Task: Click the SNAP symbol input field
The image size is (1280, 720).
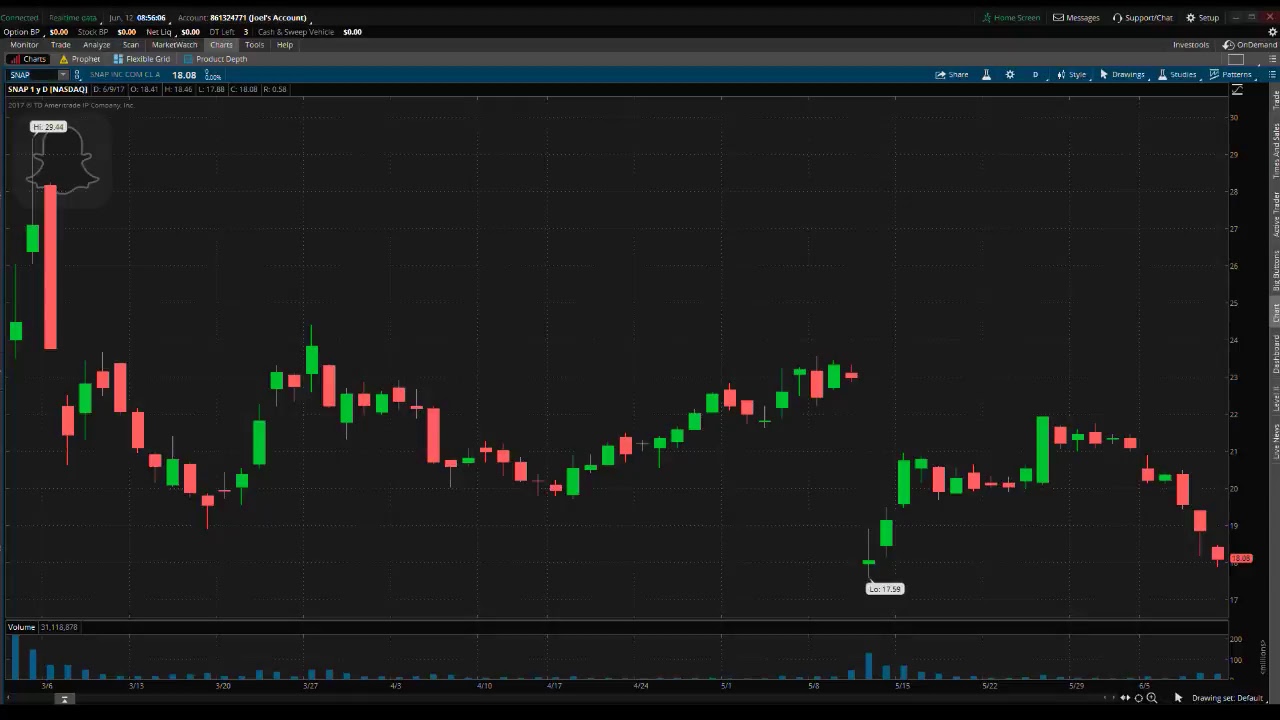Action: pos(33,75)
